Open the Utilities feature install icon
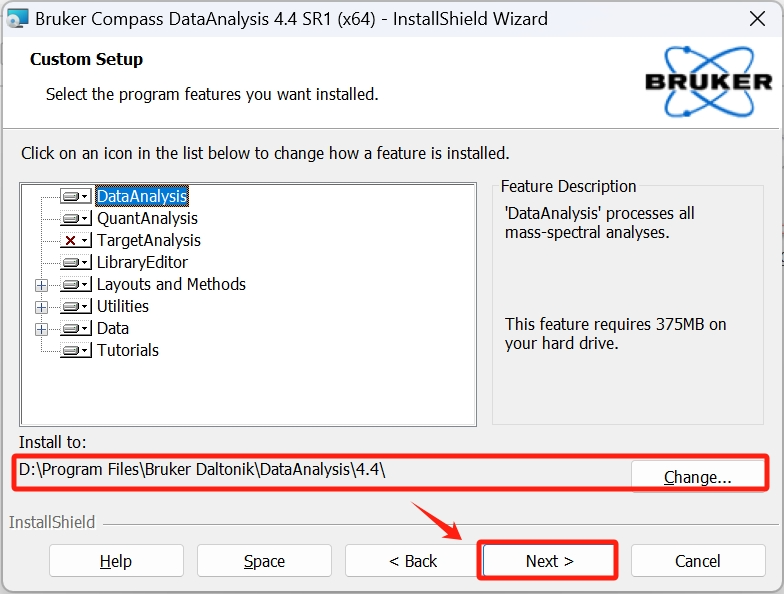Viewport: 784px width, 594px height. pyautogui.click(x=75, y=307)
